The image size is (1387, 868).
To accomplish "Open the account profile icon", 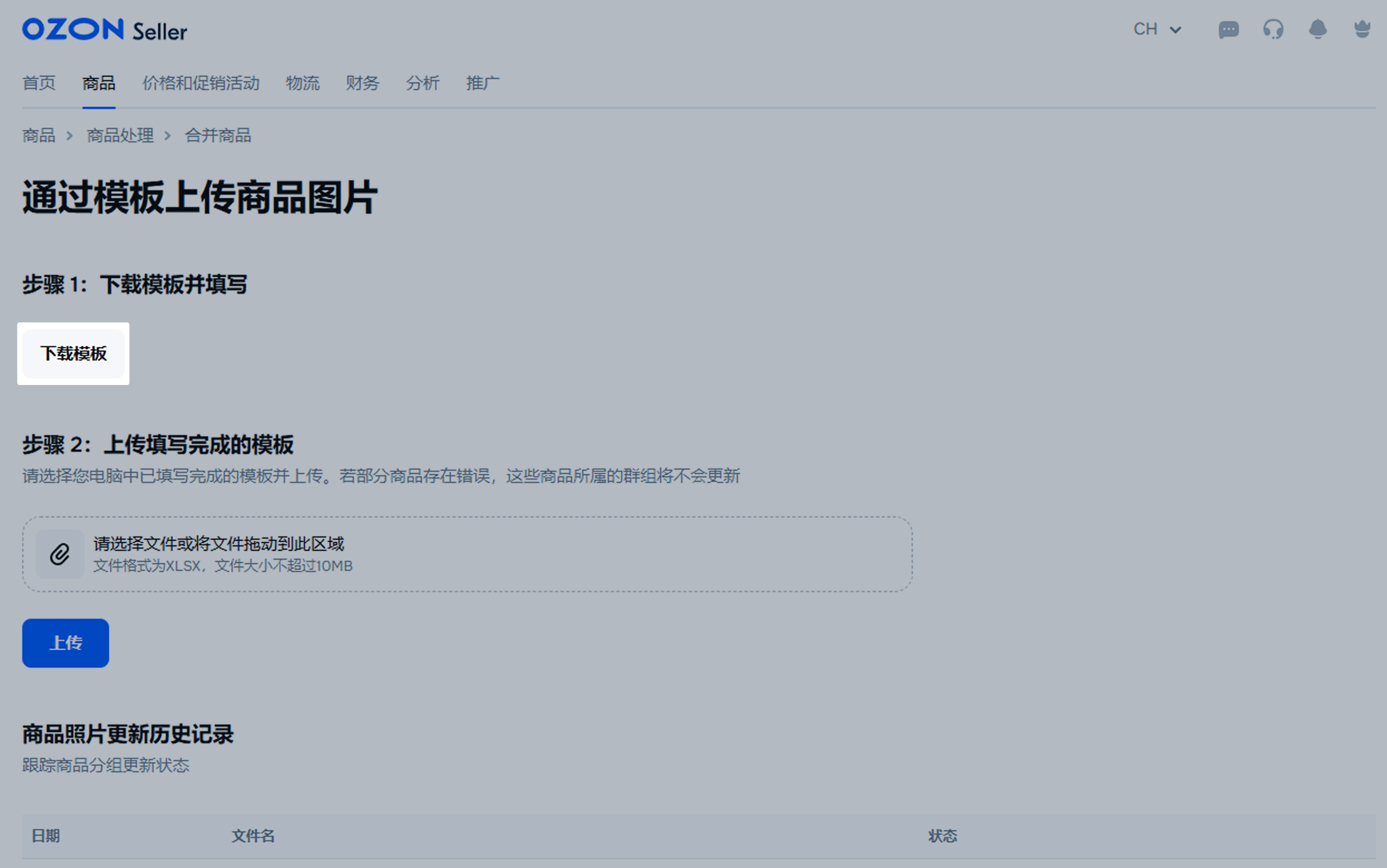I will point(1362,29).
